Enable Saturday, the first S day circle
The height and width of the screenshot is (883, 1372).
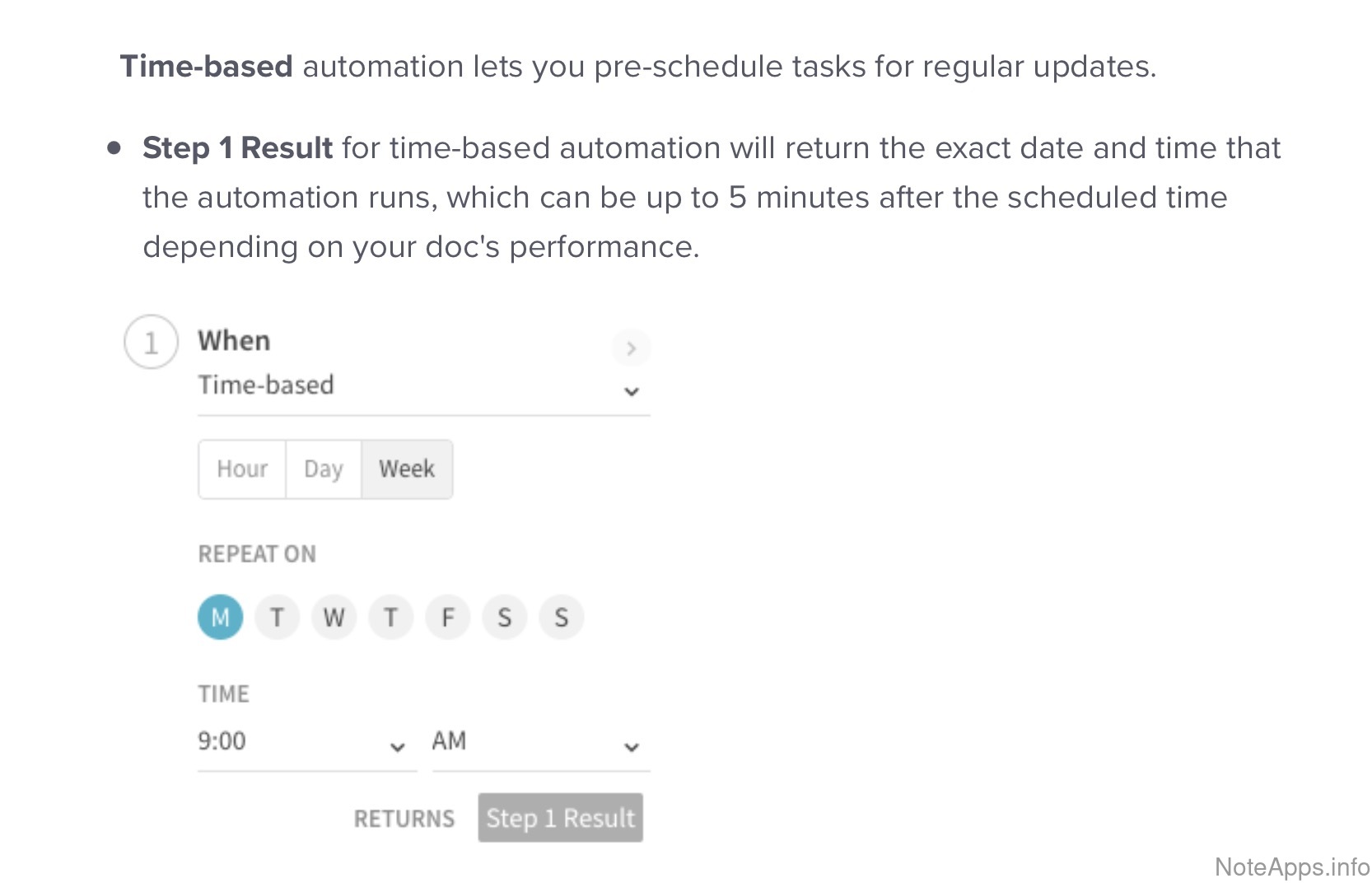click(x=504, y=618)
